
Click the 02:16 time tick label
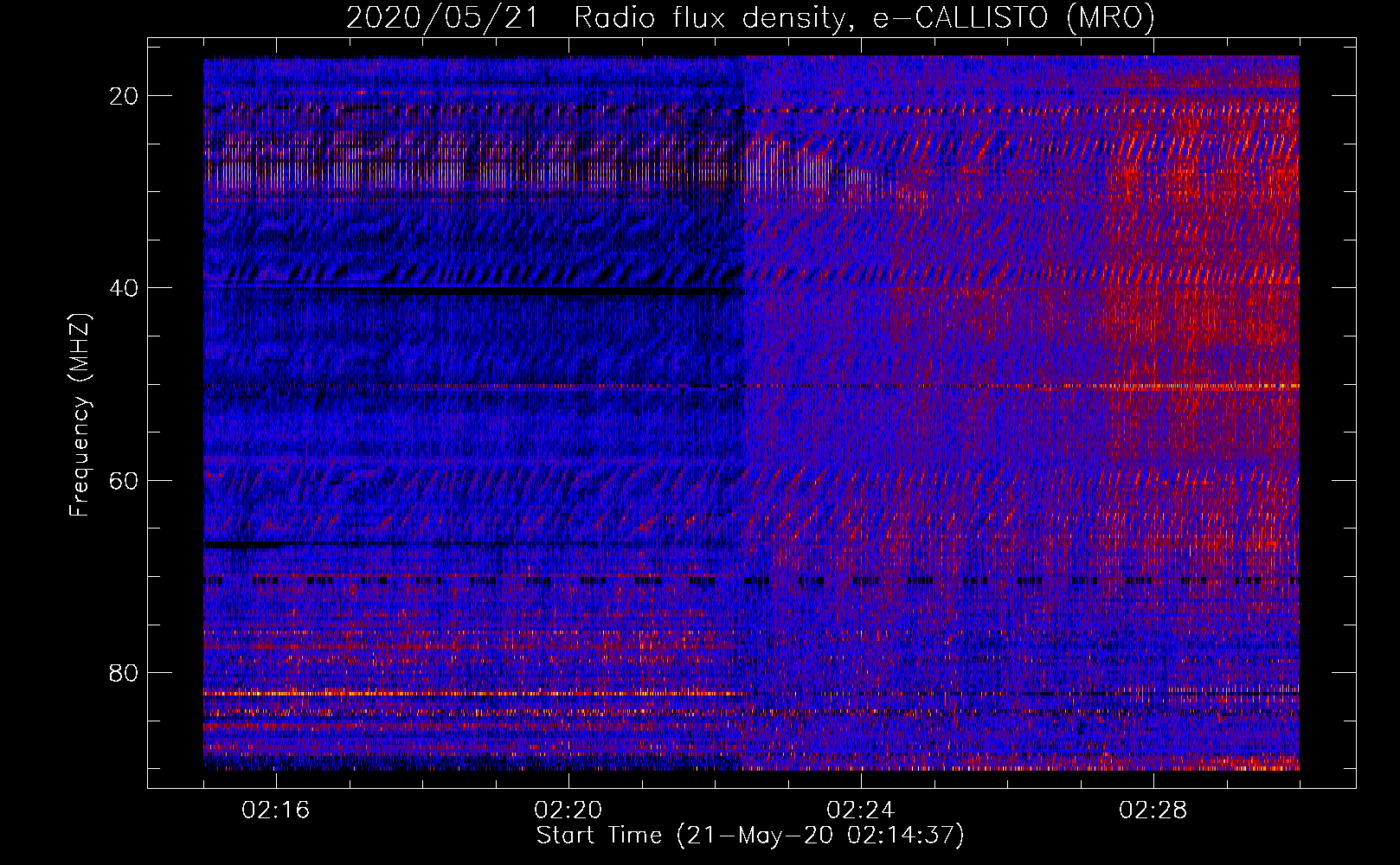pos(276,811)
